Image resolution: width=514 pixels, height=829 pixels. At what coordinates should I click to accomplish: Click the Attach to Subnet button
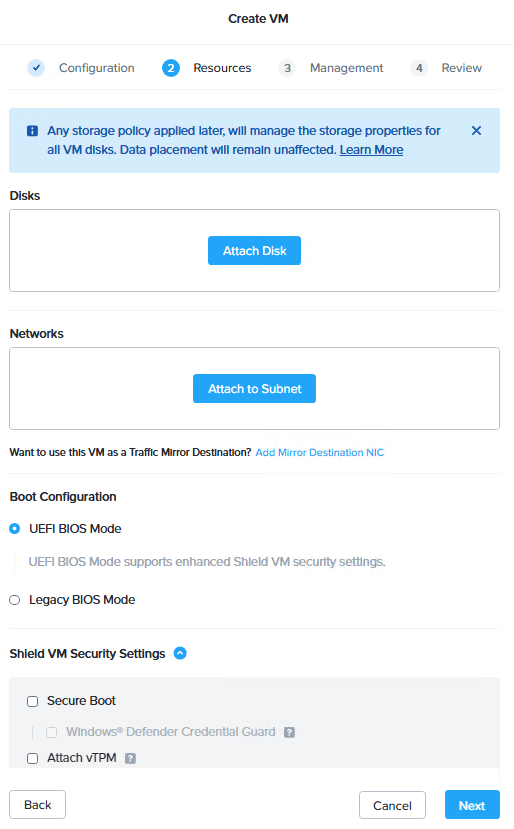pos(254,389)
